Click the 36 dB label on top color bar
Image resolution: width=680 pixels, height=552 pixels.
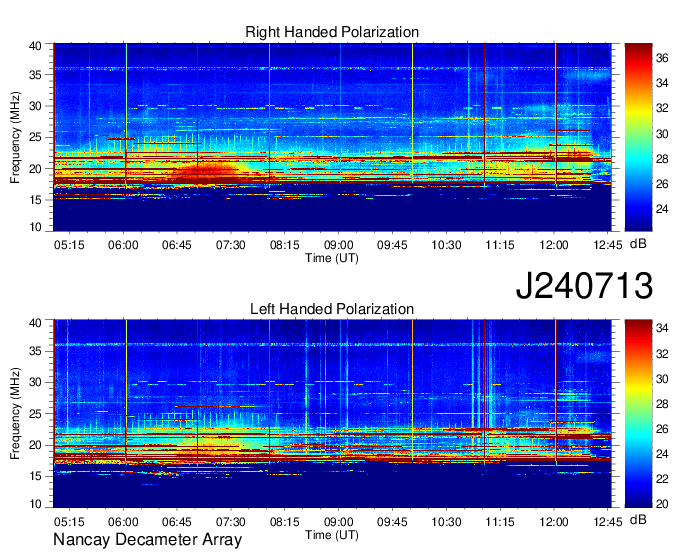point(662,58)
